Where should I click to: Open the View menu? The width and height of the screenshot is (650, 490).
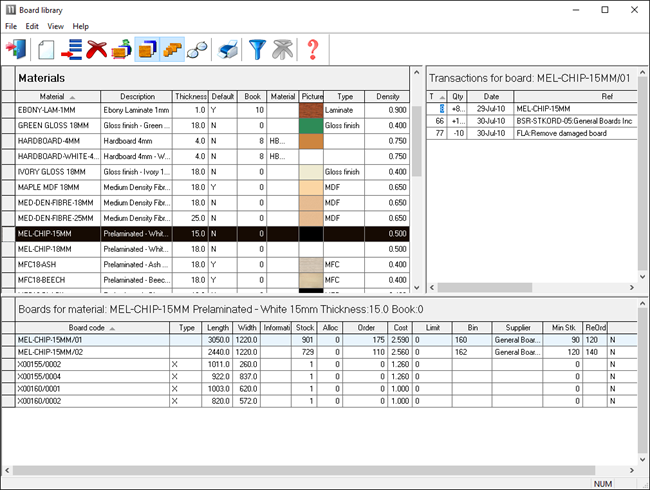click(x=55, y=26)
